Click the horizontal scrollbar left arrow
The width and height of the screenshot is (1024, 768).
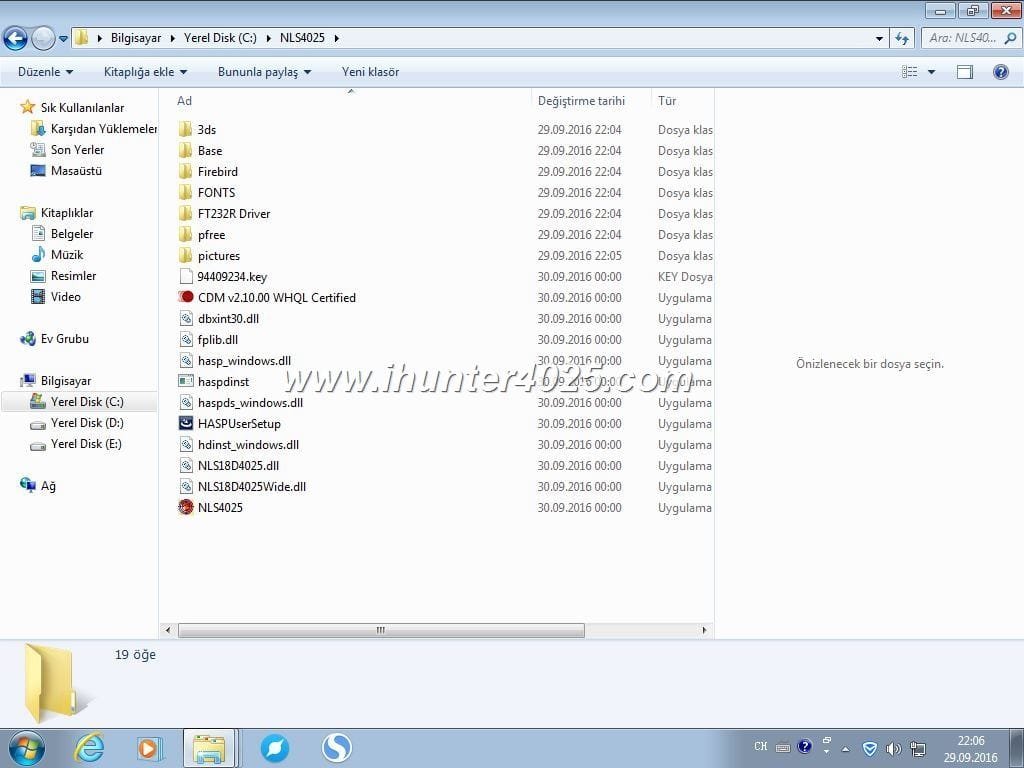click(x=168, y=630)
